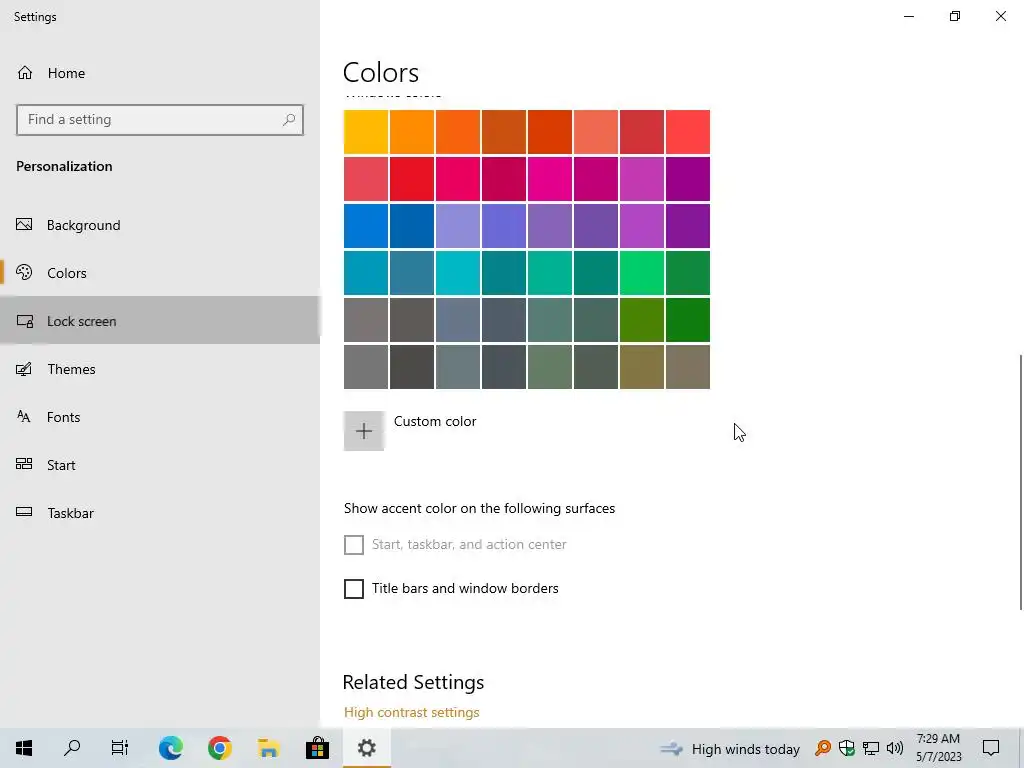Click 'Show accent color on the following surfaces' text
The width and height of the screenshot is (1024, 768).
[x=479, y=508]
